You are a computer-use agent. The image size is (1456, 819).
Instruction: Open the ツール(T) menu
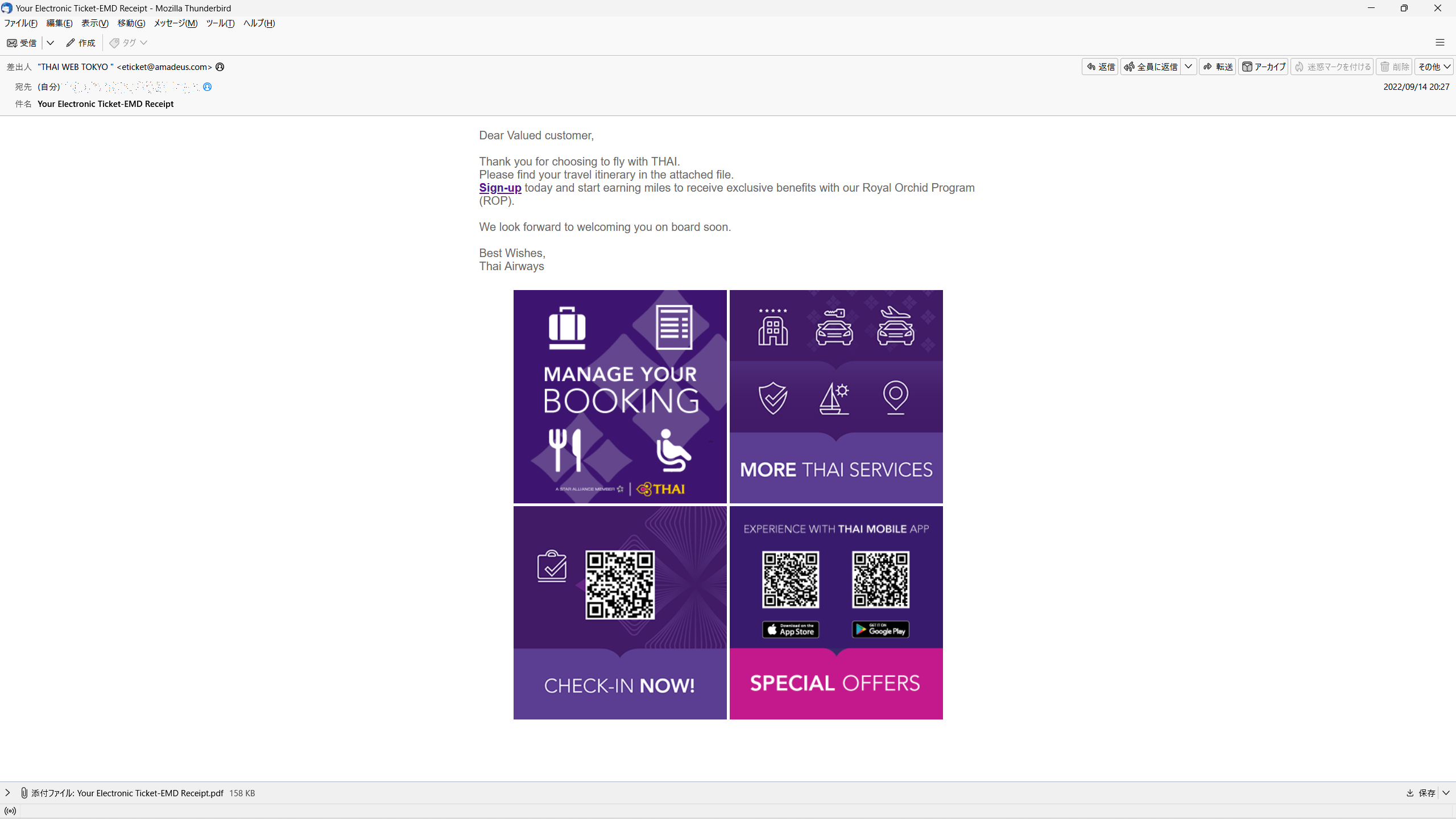tap(220, 23)
